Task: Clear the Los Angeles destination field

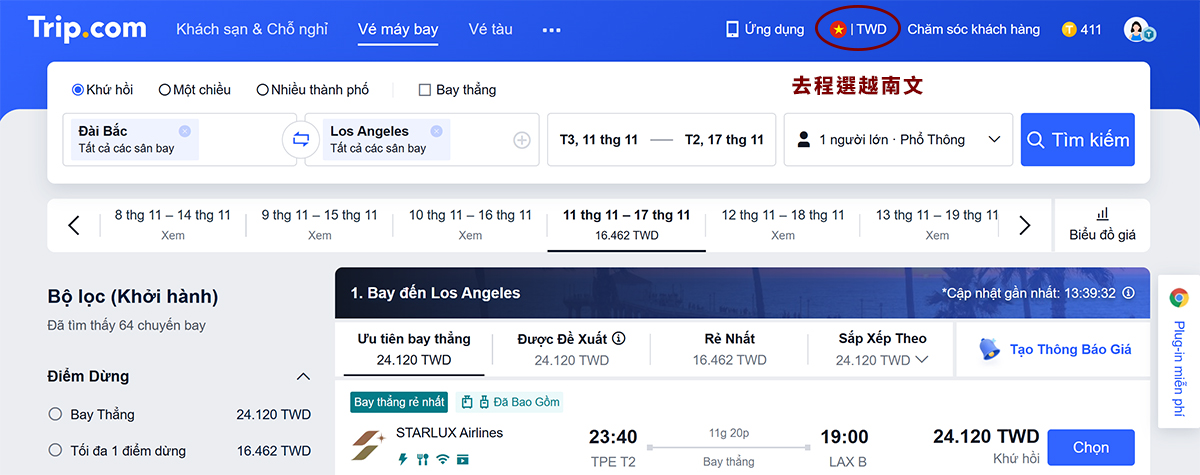Action: pos(436,131)
